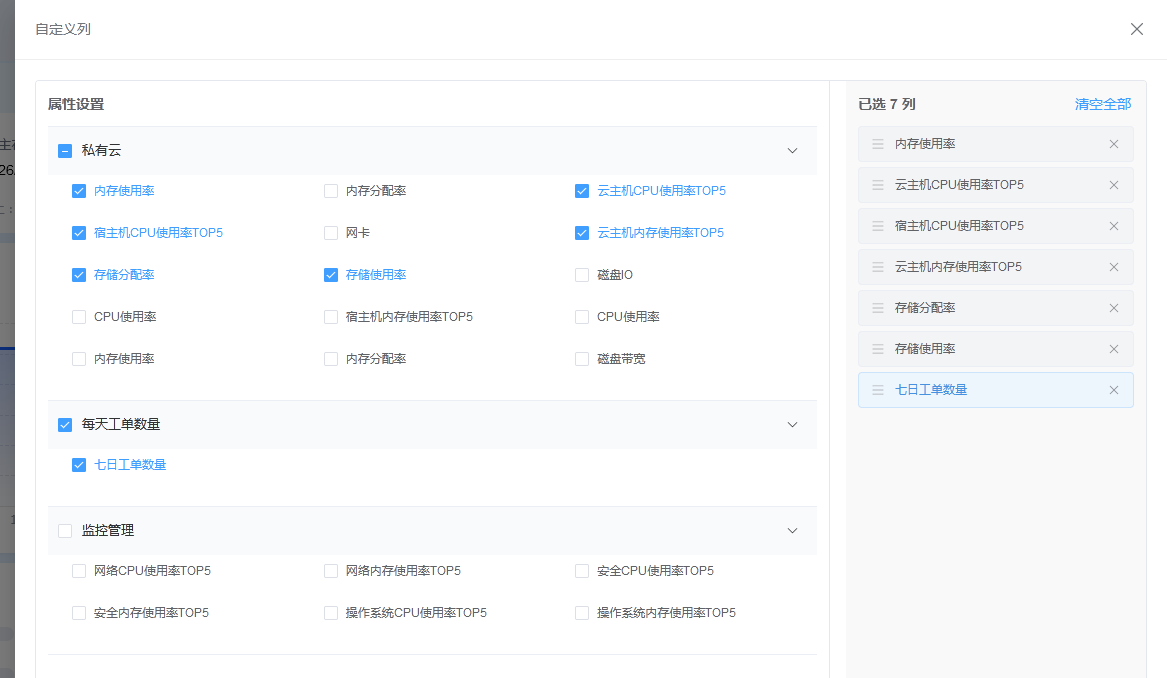Remove 云主机CPU使用率TOP5 from selected columns list
The width and height of the screenshot is (1167, 678).
[1113, 185]
